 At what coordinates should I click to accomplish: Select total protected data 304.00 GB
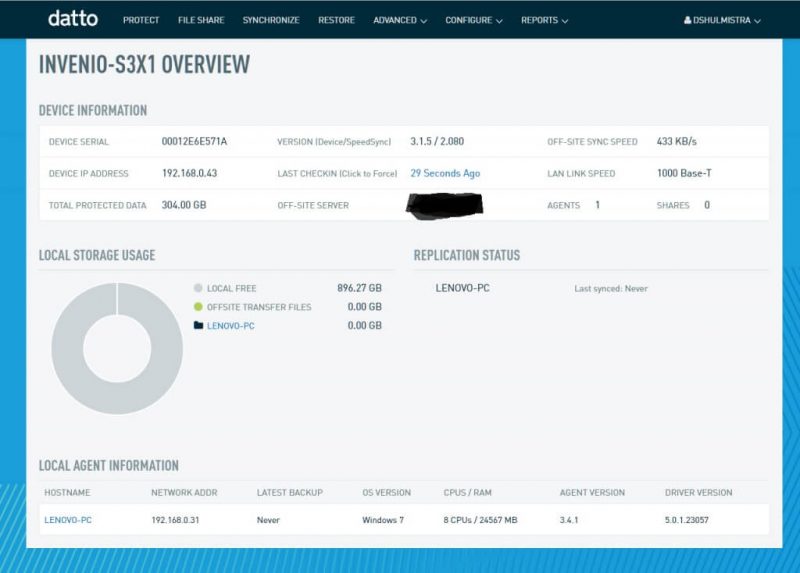pyautogui.click(x=184, y=205)
